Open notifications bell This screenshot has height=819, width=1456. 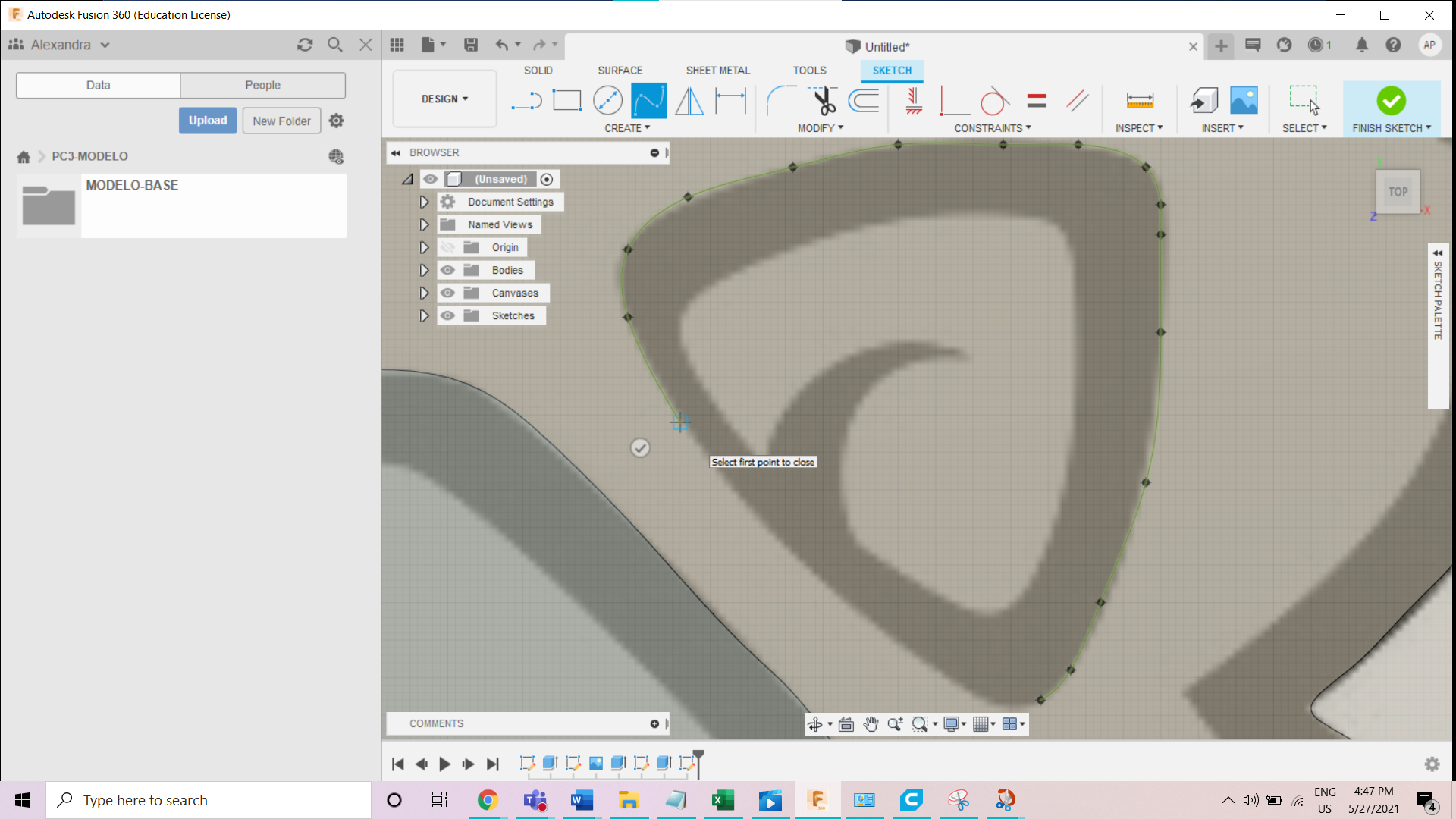(x=1362, y=45)
